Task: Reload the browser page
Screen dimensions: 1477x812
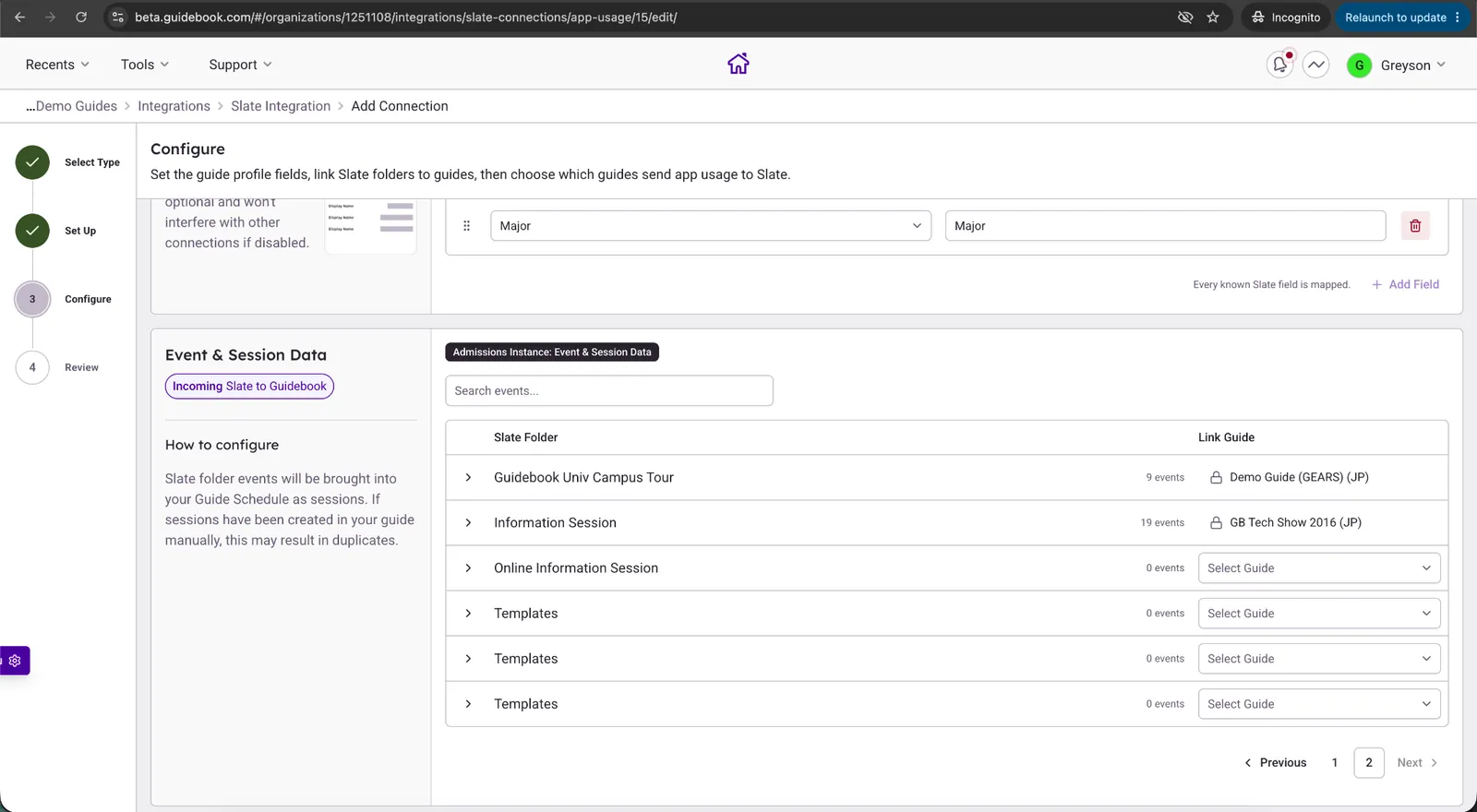Action: click(81, 18)
